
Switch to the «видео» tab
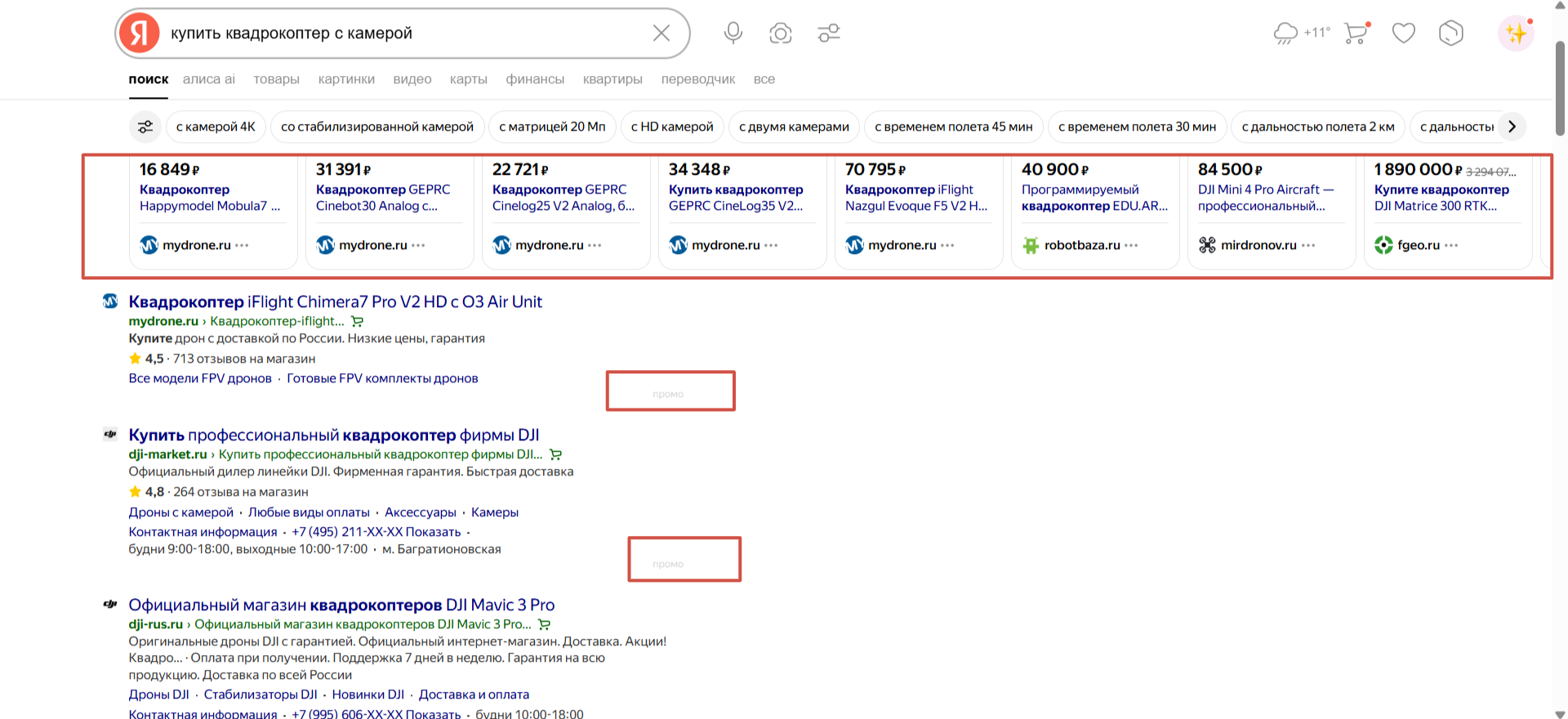(x=412, y=79)
